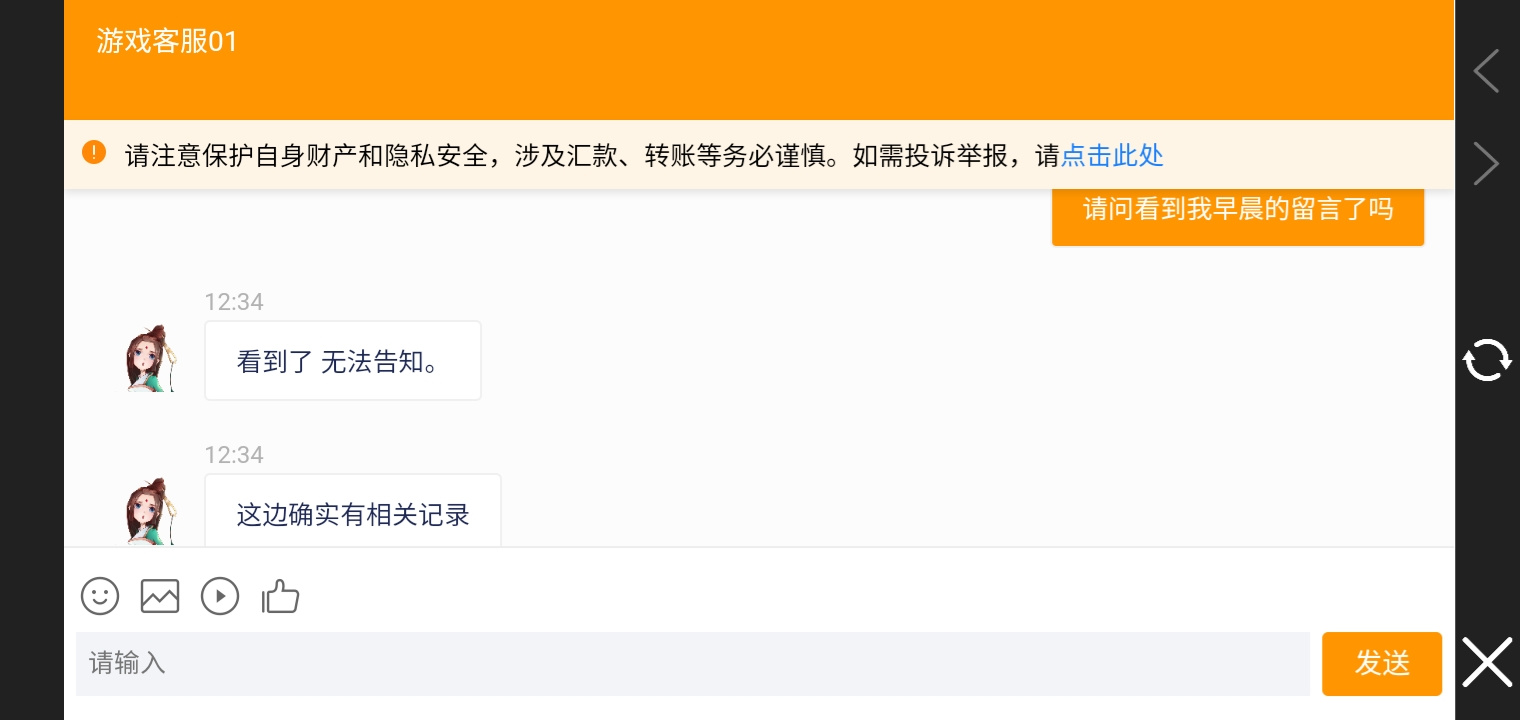The width and height of the screenshot is (1520, 720).
Task: Attach a picture using the image icon
Action: click(160, 596)
